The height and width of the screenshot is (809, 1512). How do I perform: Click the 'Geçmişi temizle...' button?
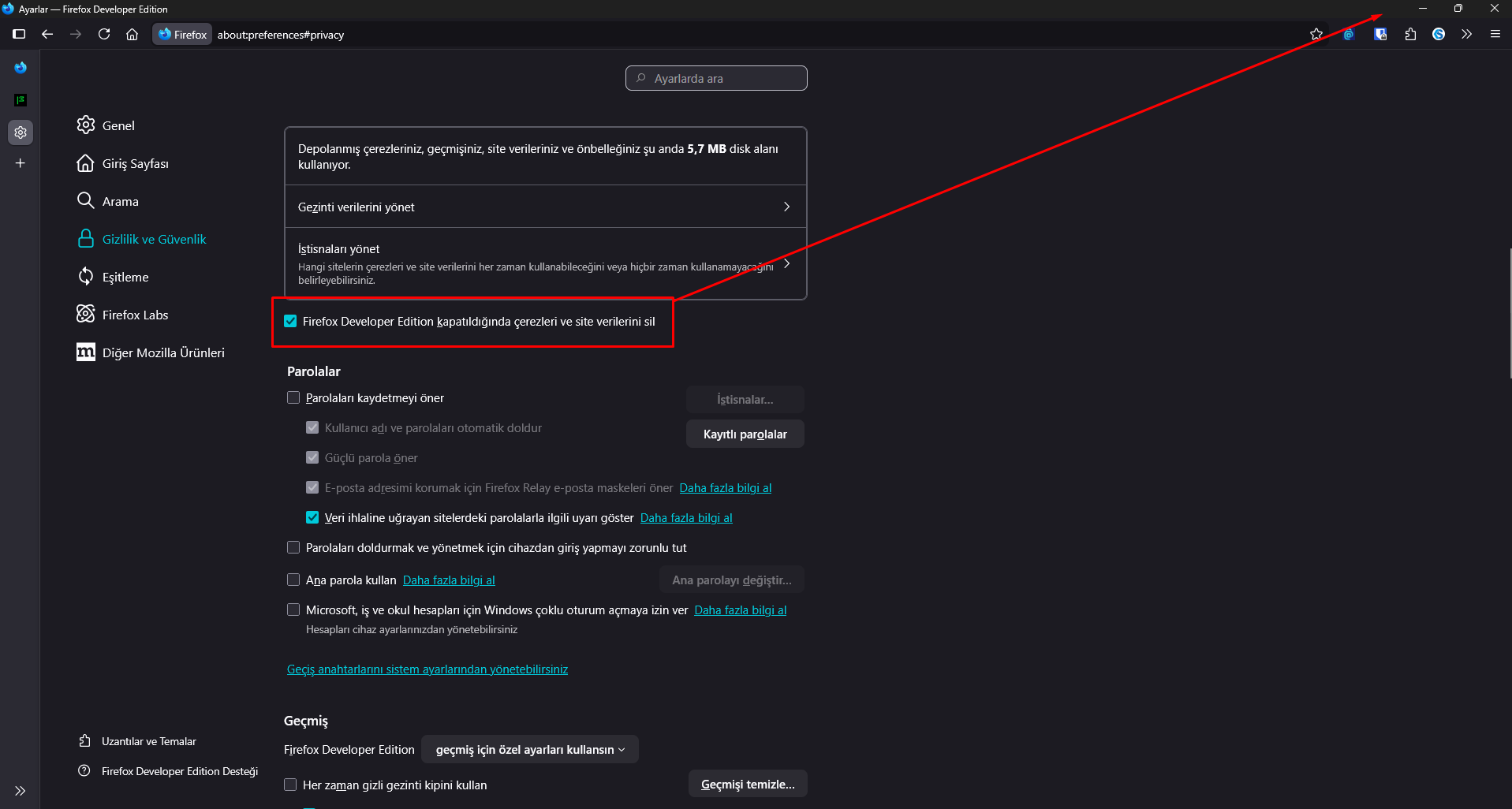[747, 785]
